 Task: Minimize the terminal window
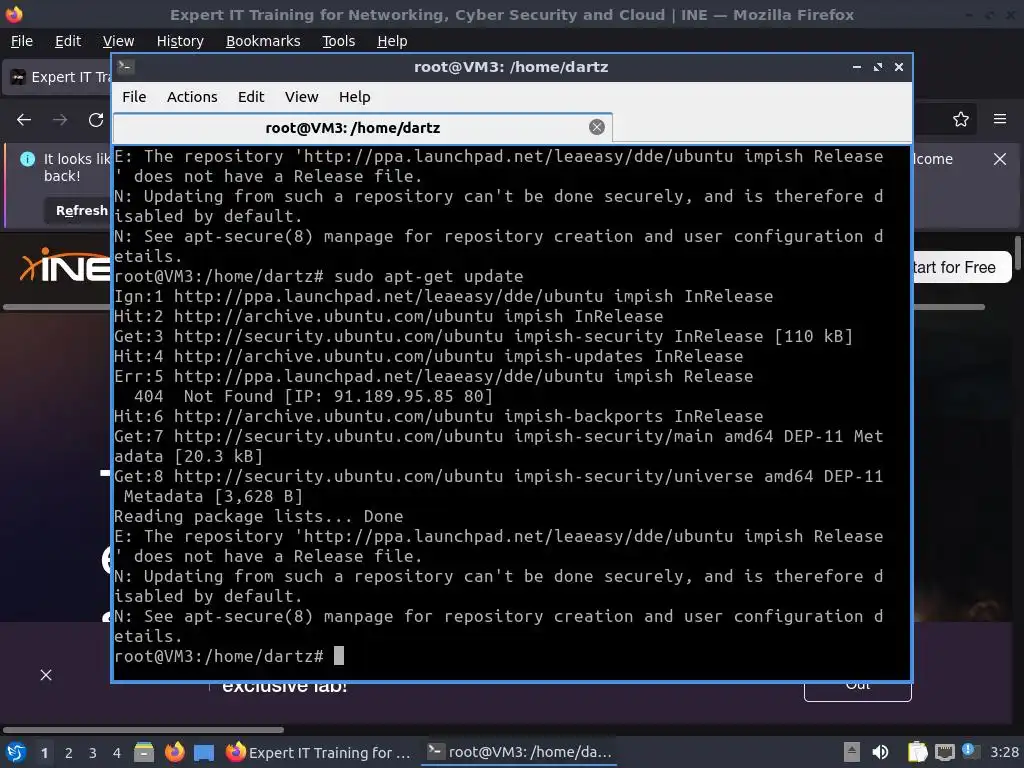click(857, 67)
